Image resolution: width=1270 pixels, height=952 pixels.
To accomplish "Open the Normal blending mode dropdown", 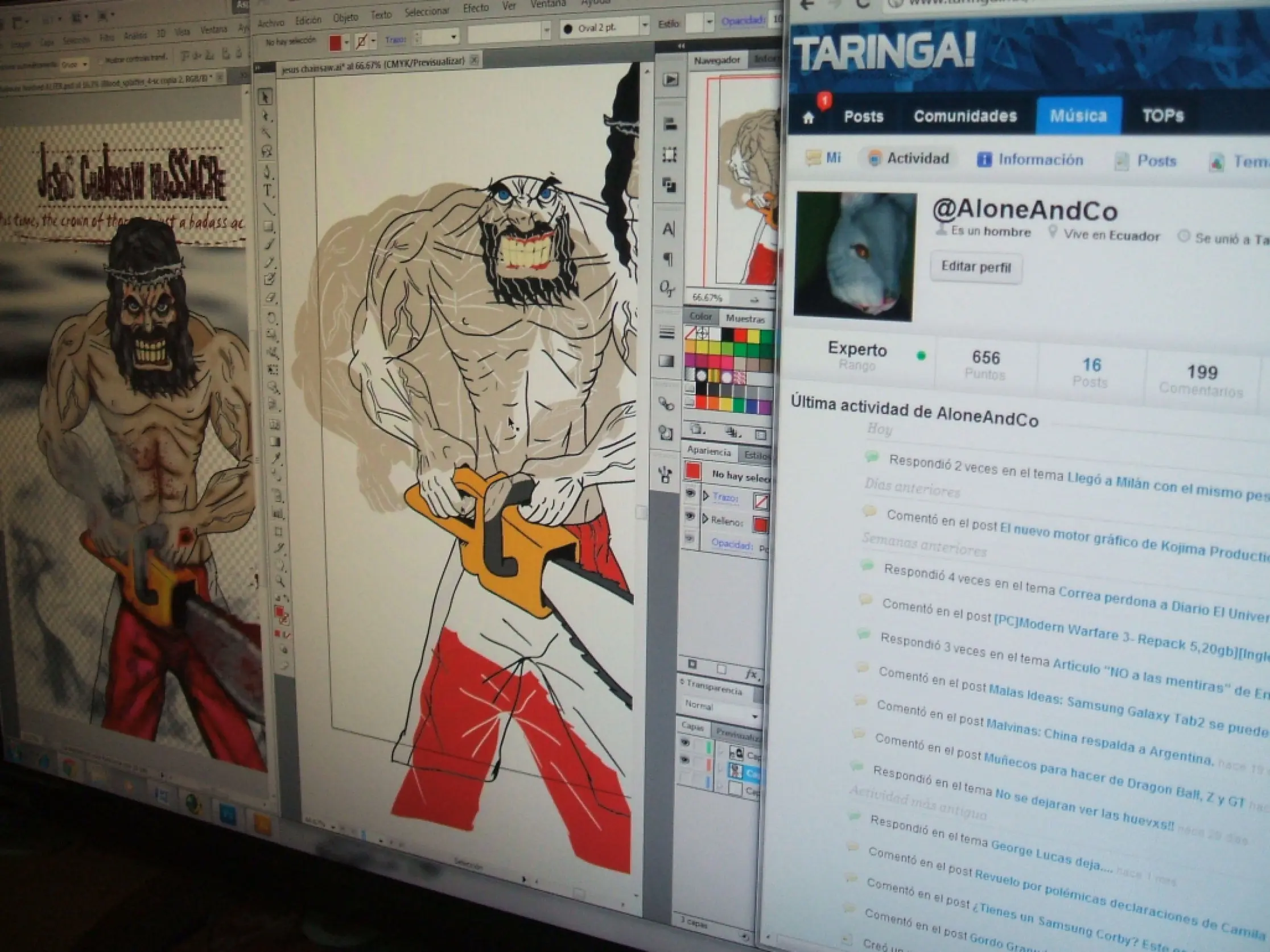I will point(721,707).
